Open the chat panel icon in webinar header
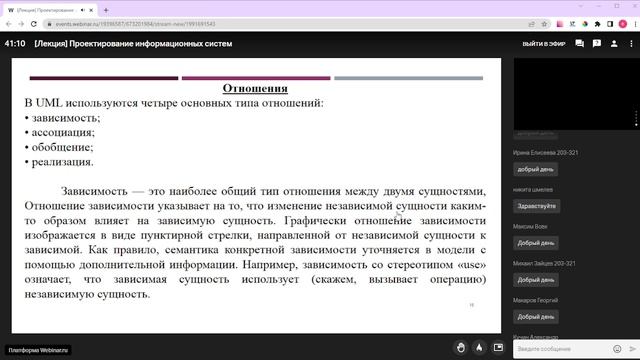The height and width of the screenshot is (360, 640). 579,43
